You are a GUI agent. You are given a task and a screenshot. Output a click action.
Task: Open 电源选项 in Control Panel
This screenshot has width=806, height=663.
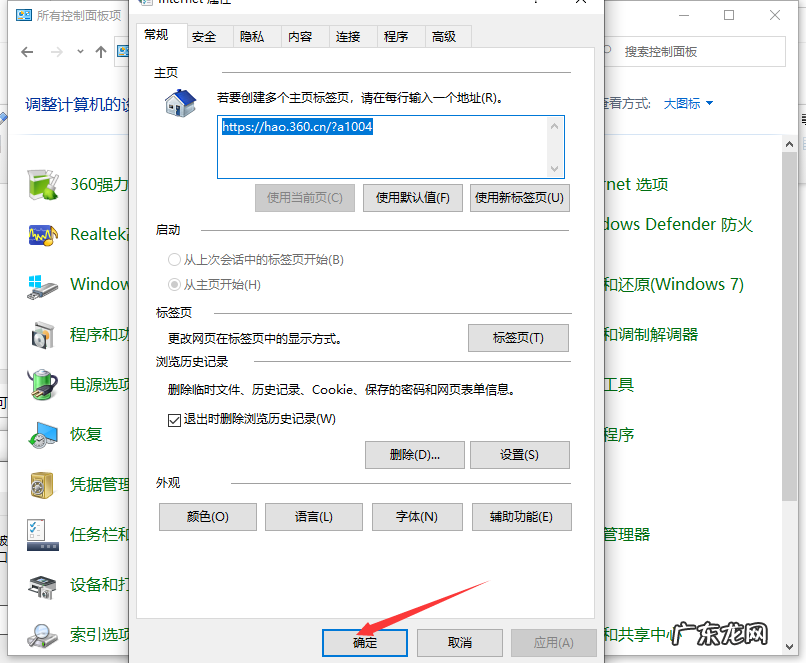tap(42, 384)
